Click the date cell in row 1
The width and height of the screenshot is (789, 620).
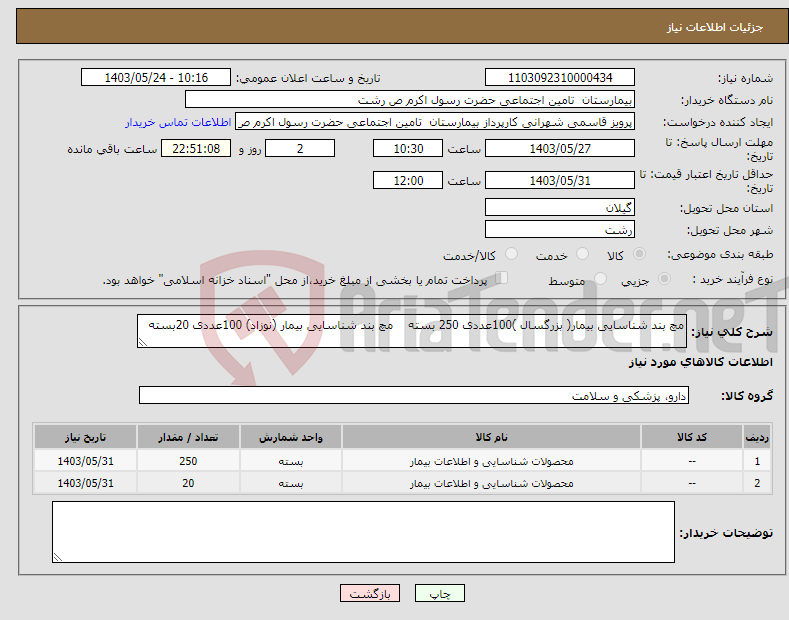86,461
